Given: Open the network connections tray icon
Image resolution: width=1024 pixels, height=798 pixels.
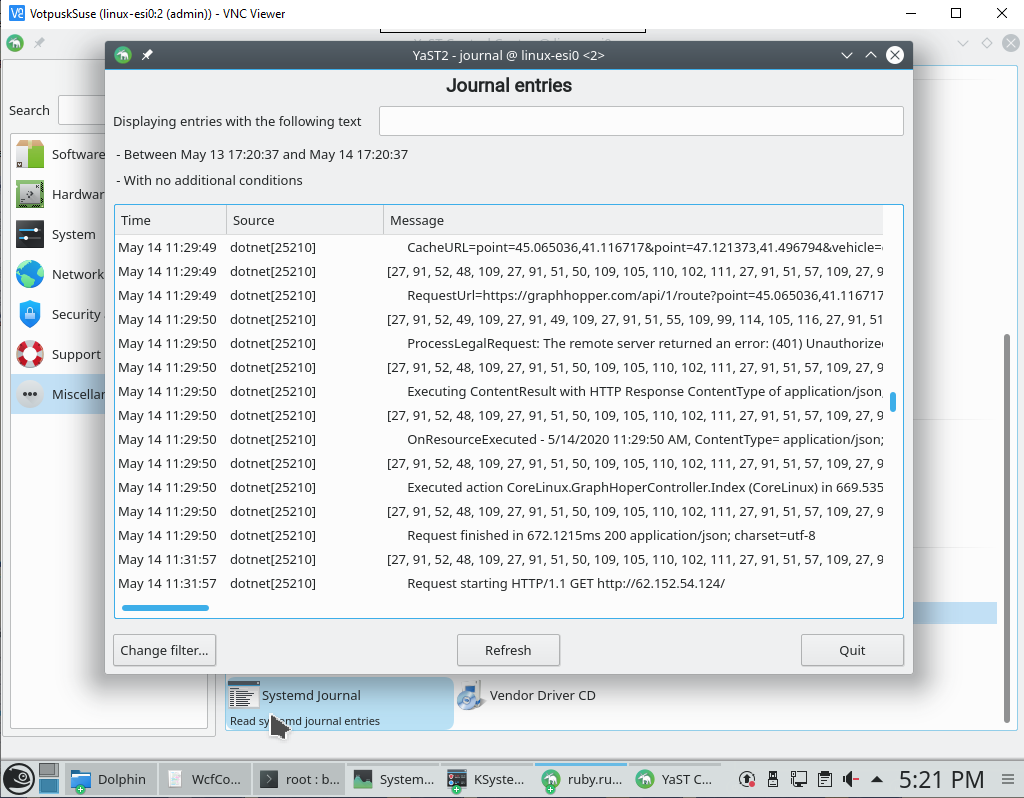Looking at the screenshot, I should point(798,778).
